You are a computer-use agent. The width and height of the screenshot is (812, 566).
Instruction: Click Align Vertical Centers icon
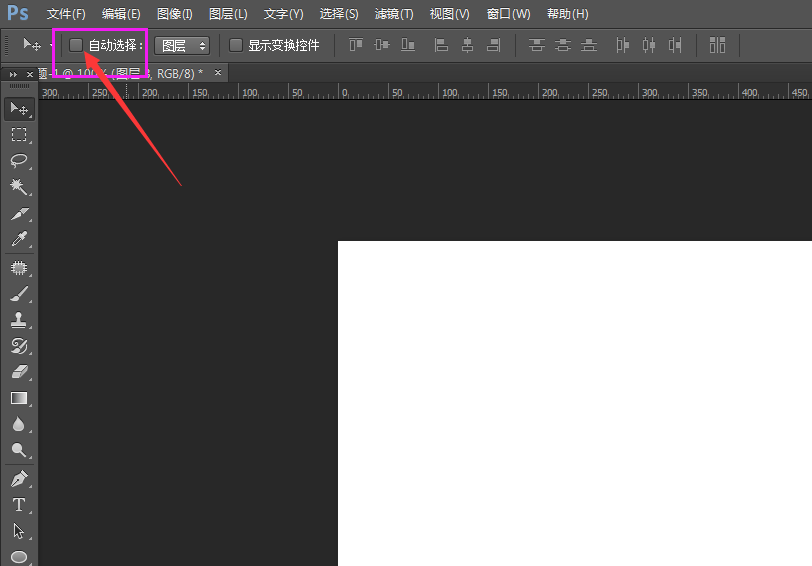coord(382,45)
